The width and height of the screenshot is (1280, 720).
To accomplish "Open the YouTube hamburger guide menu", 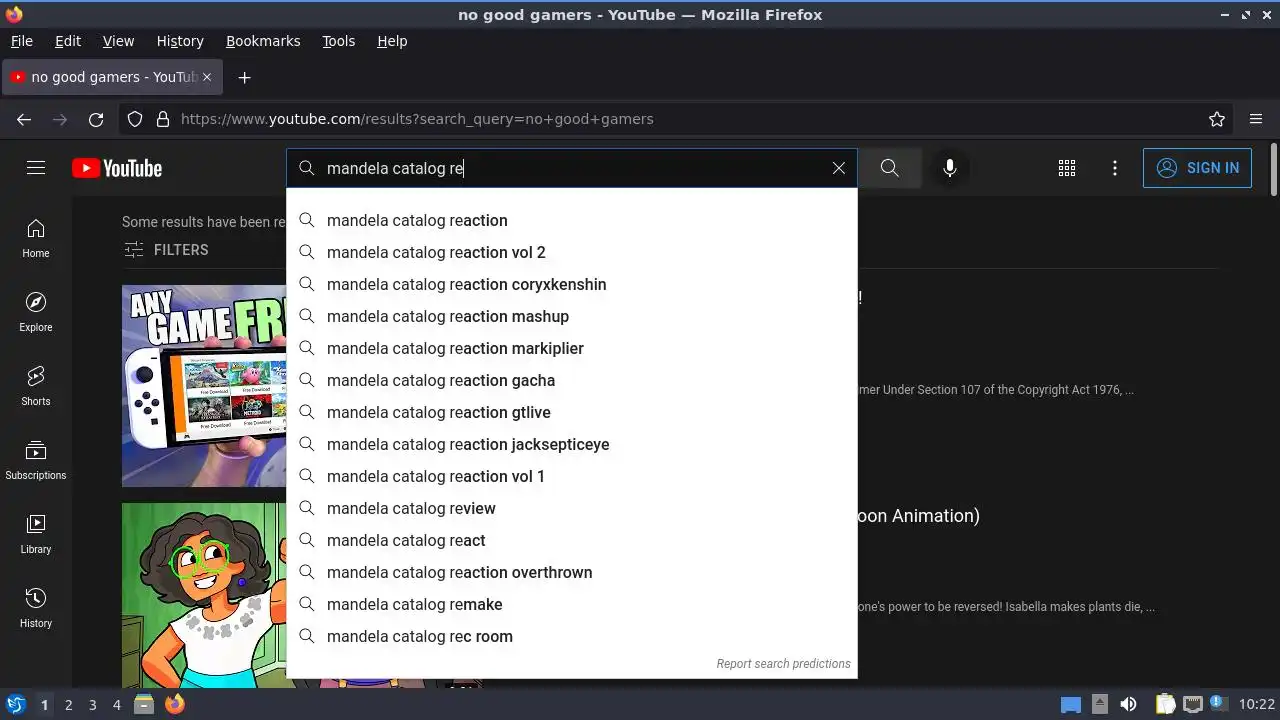I will 36,168.
